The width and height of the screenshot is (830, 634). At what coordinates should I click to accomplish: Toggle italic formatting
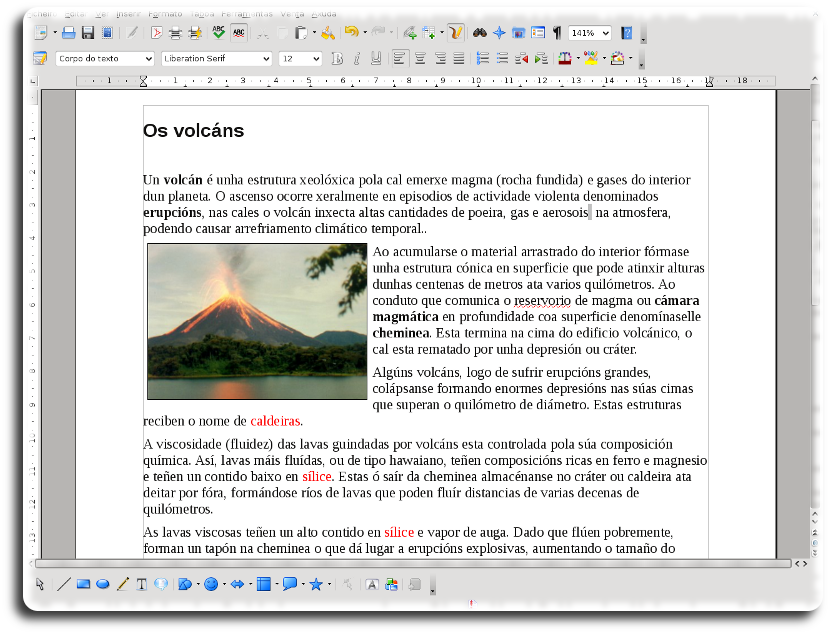click(359, 57)
